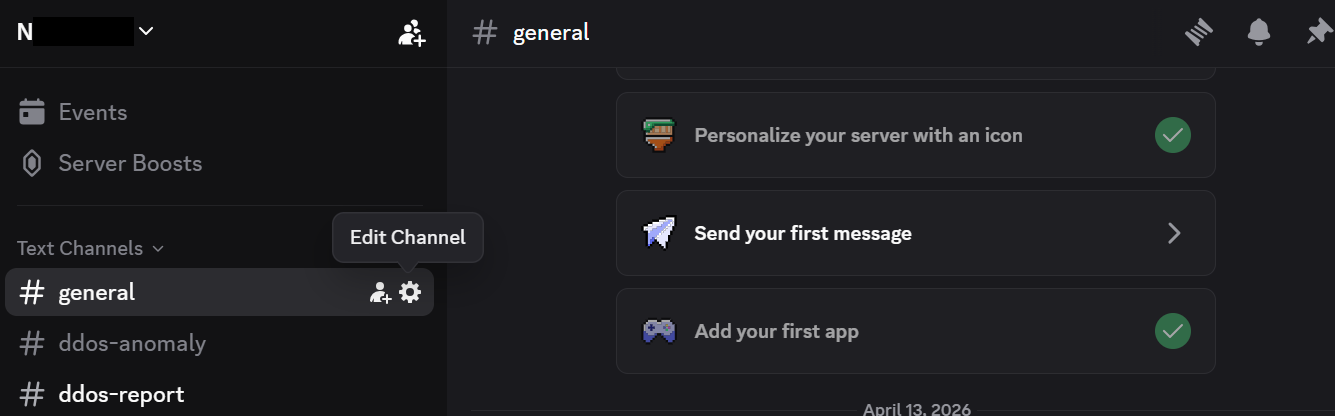Open the ddos-report channel
This screenshot has width=1335, height=416.
click(121, 394)
